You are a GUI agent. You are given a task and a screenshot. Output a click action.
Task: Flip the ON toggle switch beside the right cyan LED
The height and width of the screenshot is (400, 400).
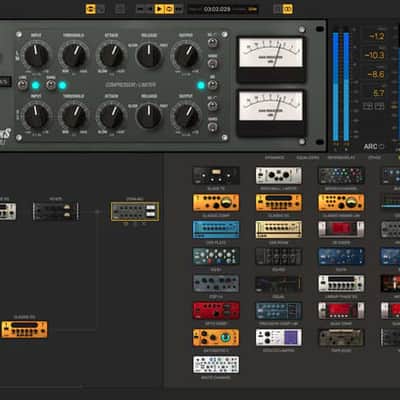pyautogui.click(x=213, y=85)
